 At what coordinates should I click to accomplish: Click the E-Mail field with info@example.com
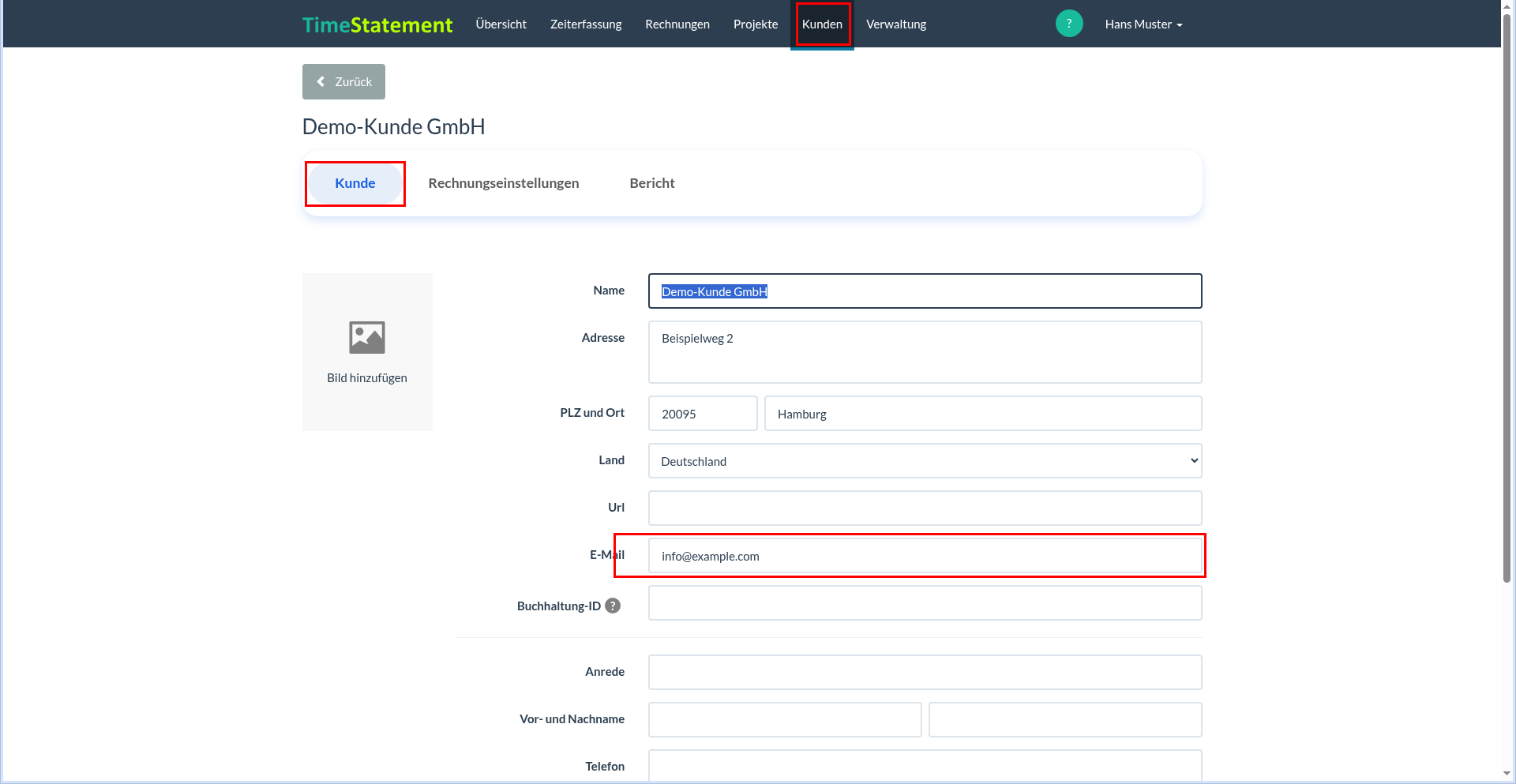pos(925,556)
